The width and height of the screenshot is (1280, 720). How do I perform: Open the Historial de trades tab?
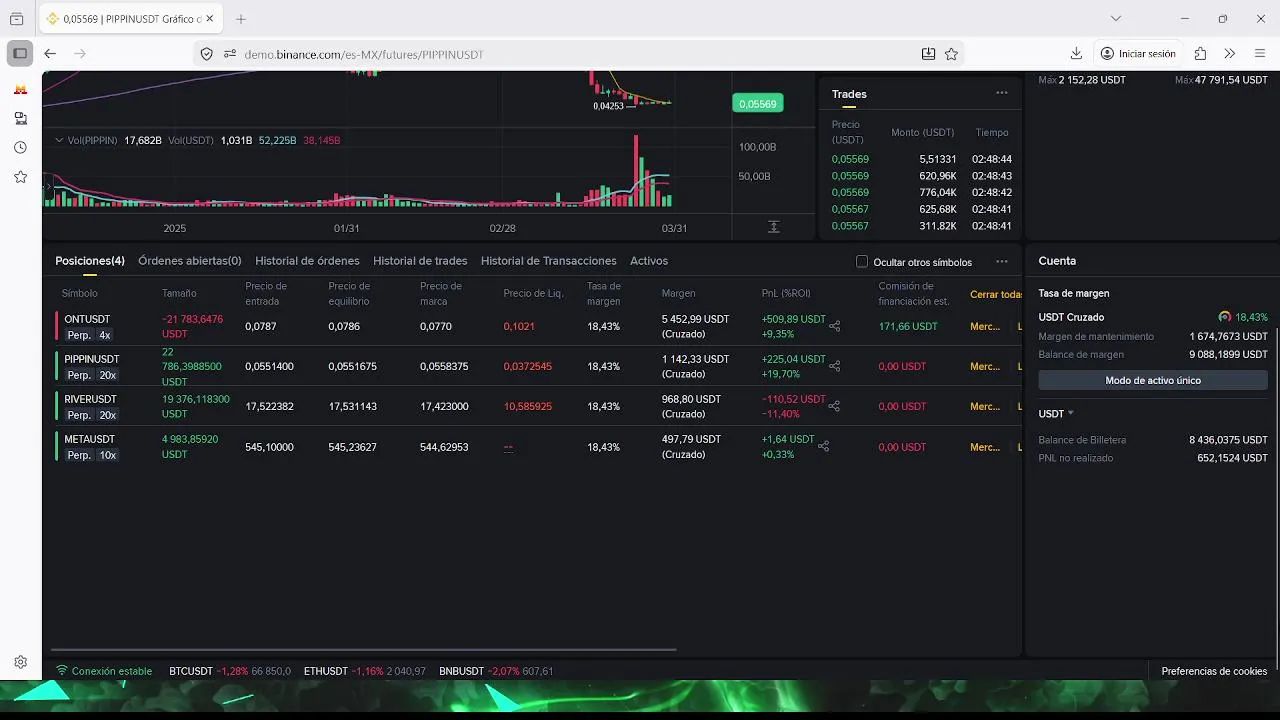(420, 261)
